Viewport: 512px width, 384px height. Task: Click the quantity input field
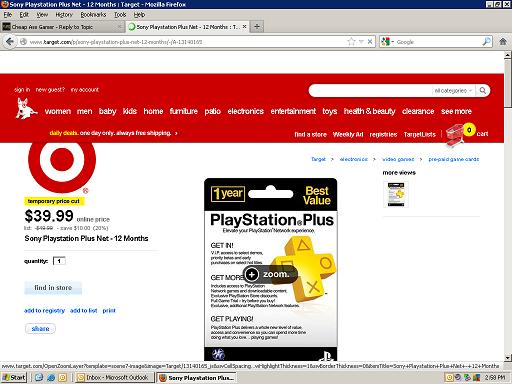(59, 261)
